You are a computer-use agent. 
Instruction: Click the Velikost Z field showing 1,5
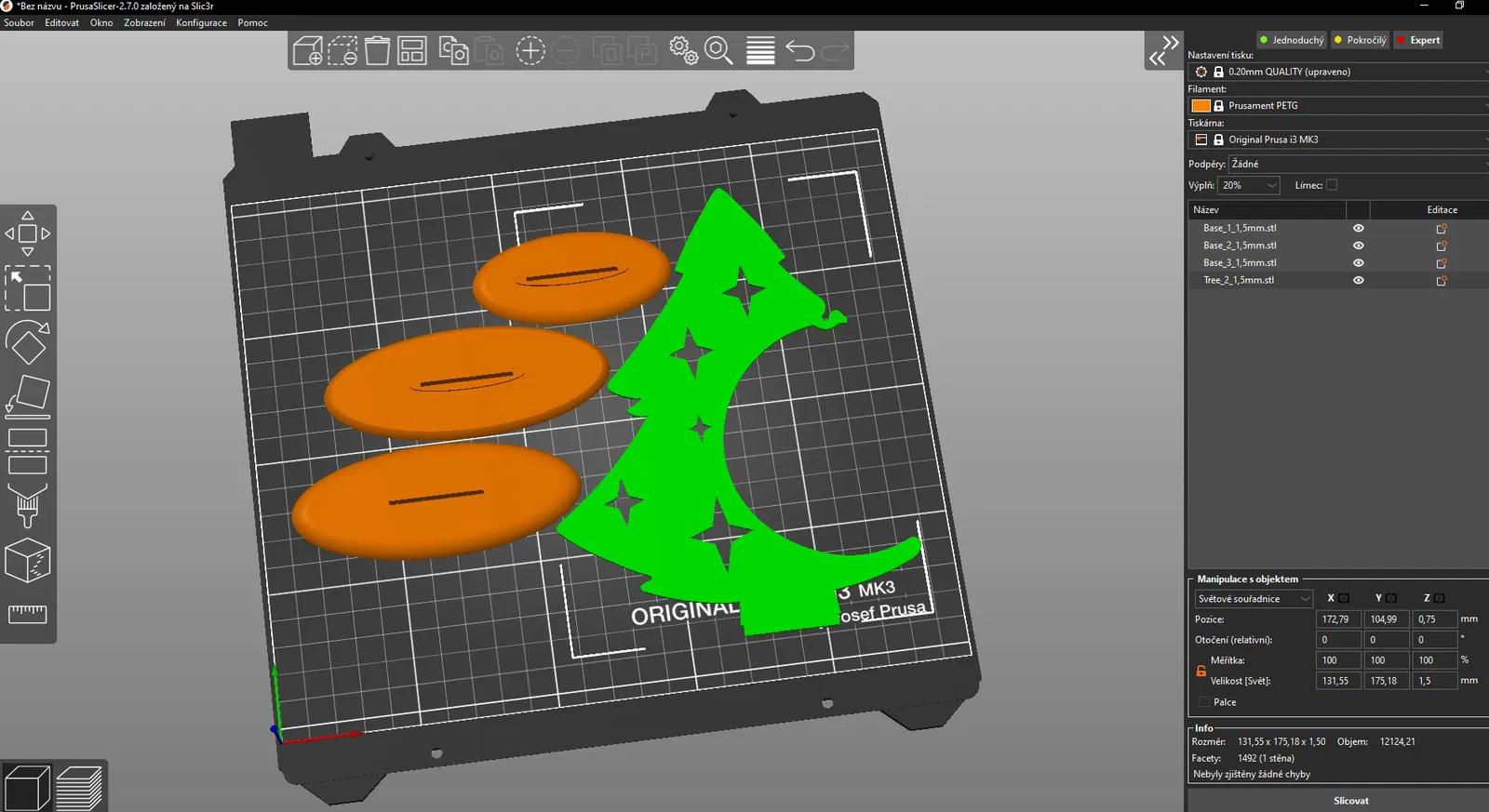point(1435,681)
